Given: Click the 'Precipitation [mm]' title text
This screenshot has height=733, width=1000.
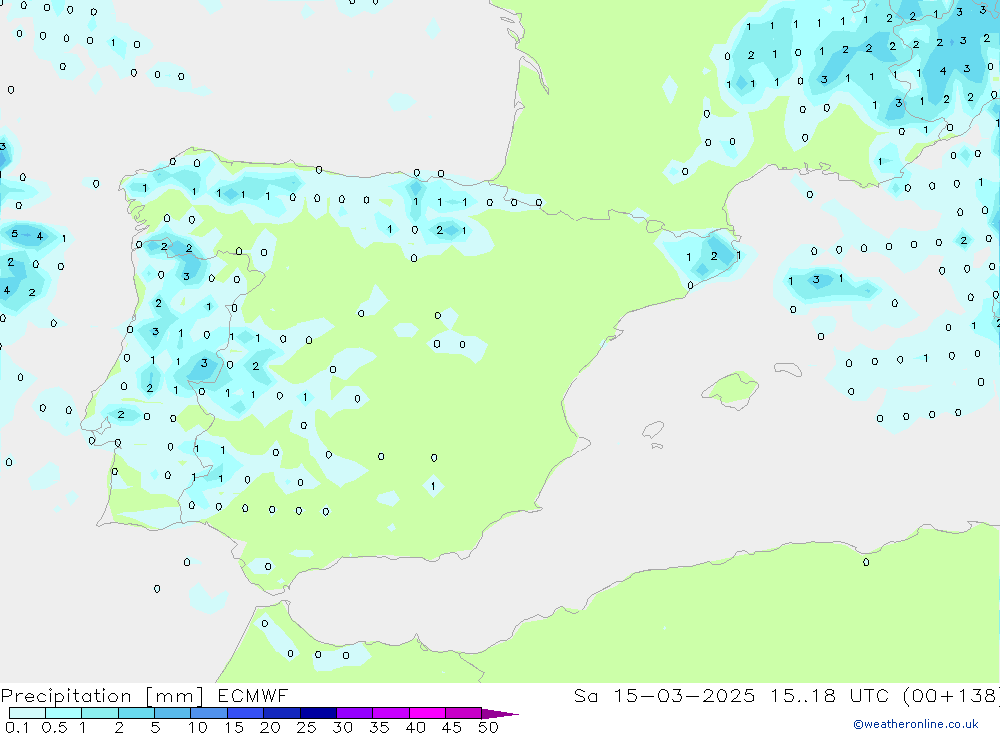Looking at the screenshot, I should (102, 696).
